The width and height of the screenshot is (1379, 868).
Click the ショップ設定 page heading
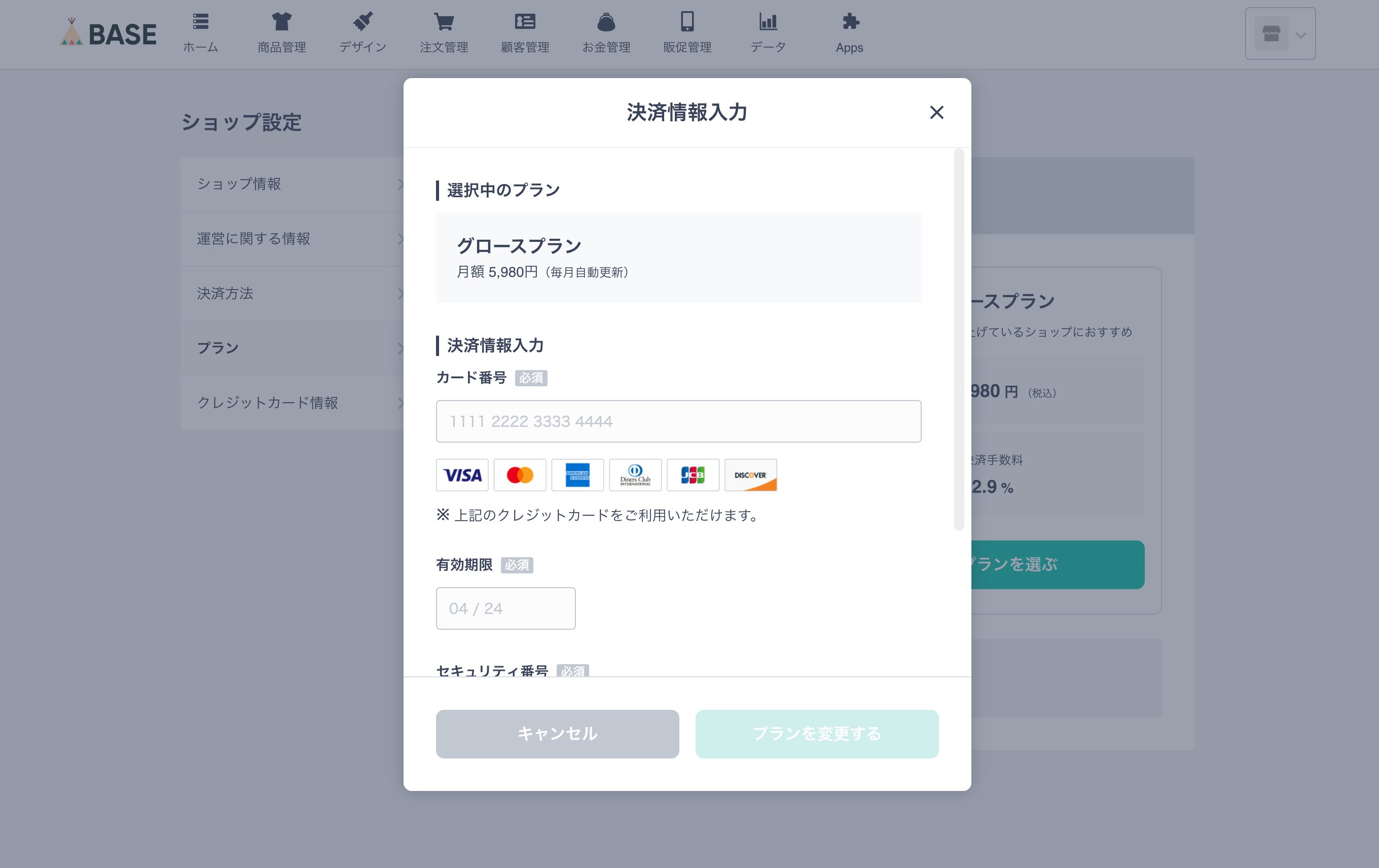pyautogui.click(x=241, y=122)
